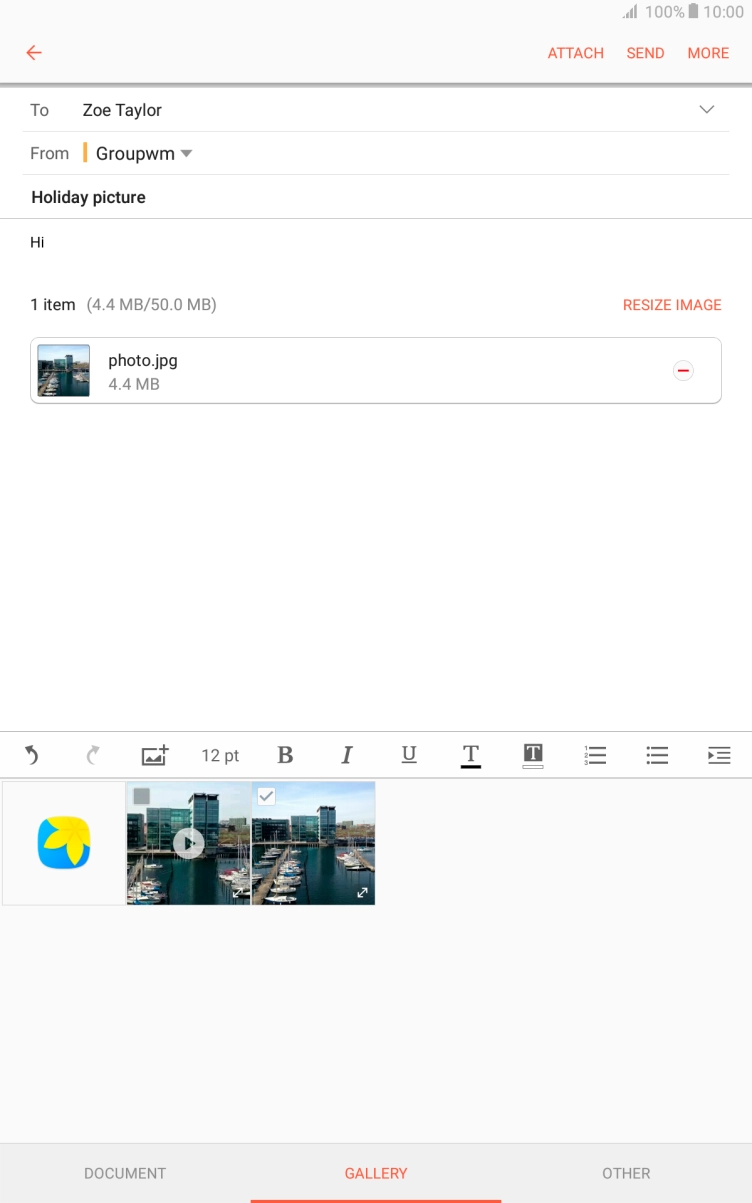Apply numbered list formatting
The width and height of the screenshot is (752, 1203).
click(x=595, y=755)
